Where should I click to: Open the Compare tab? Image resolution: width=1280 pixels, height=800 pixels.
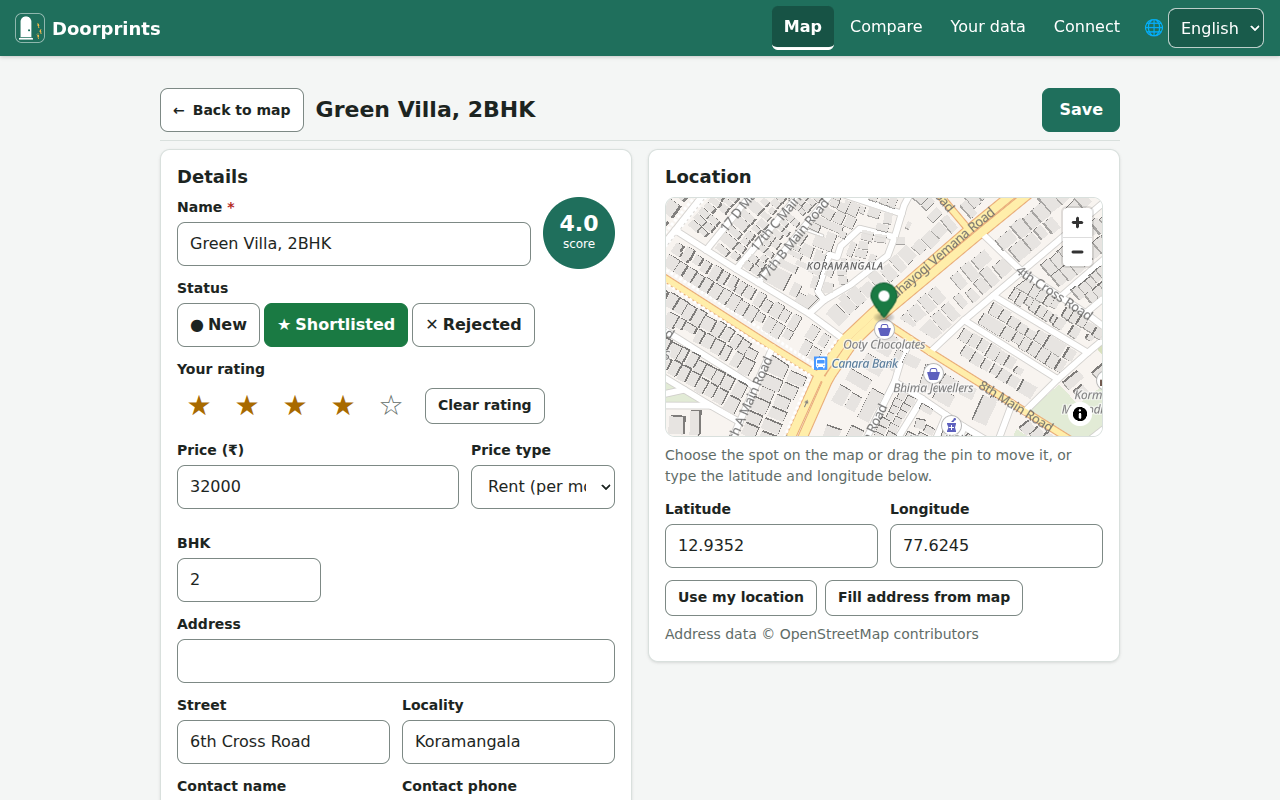click(886, 27)
